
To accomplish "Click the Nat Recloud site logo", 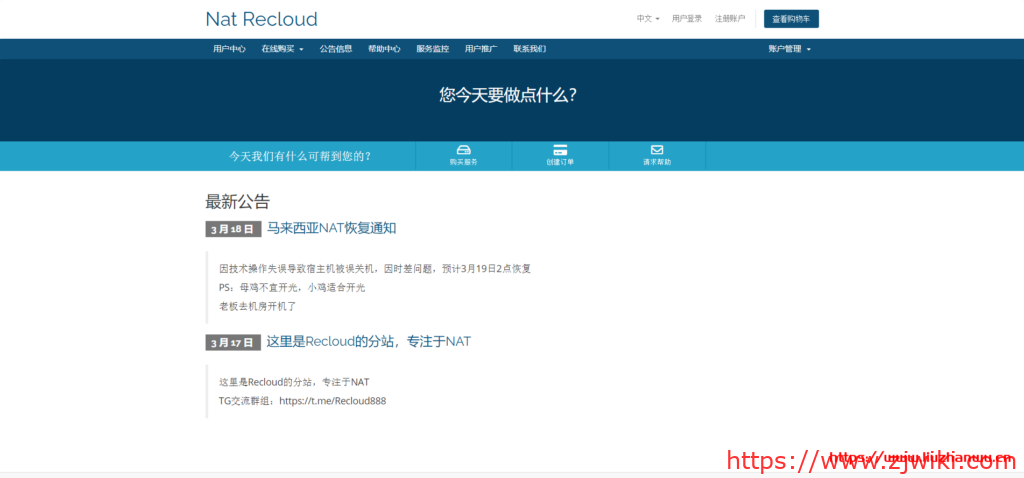I will [x=261, y=19].
